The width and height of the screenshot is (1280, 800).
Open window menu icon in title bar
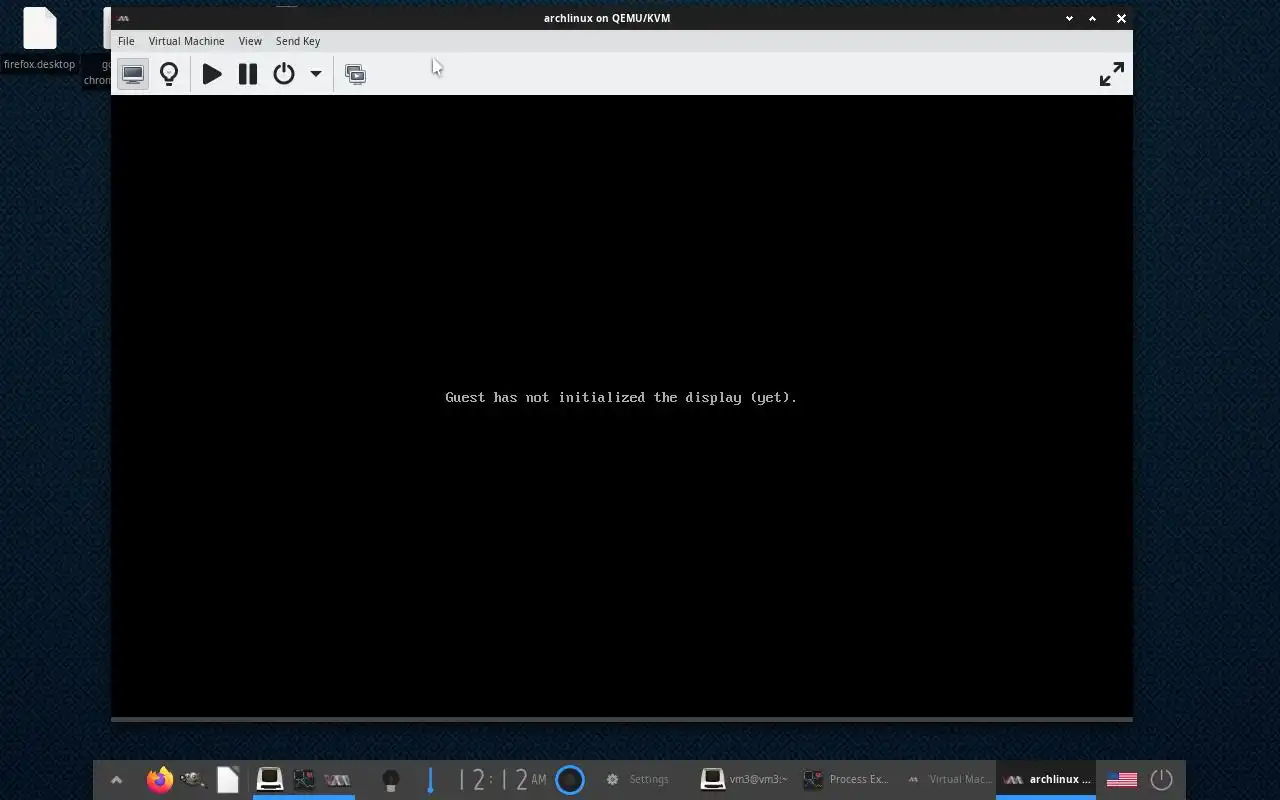tap(123, 18)
